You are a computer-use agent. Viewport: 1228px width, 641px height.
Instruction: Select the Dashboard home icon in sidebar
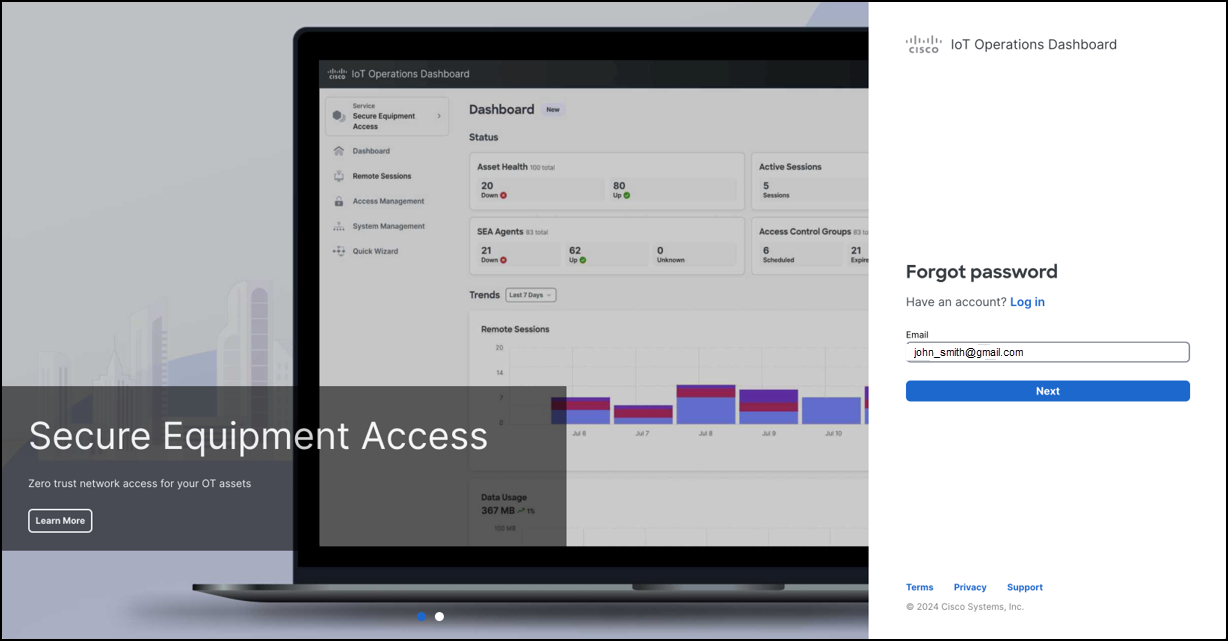338,150
